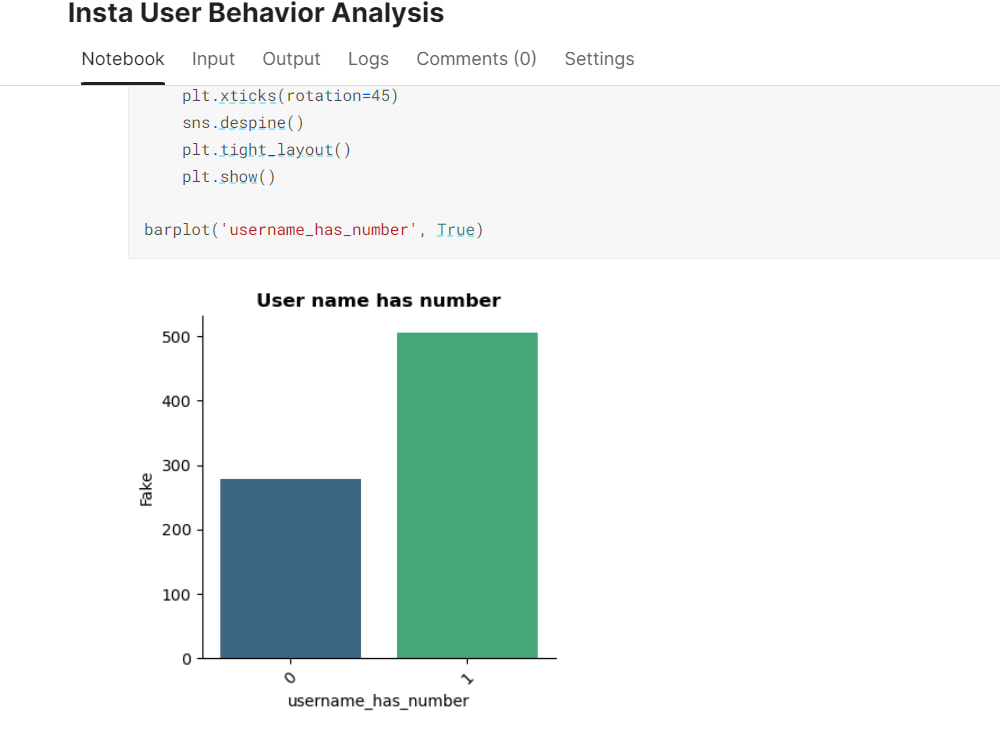The height and width of the screenshot is (750, 1000).
Task: View the Logs tab
Action: 368,59
